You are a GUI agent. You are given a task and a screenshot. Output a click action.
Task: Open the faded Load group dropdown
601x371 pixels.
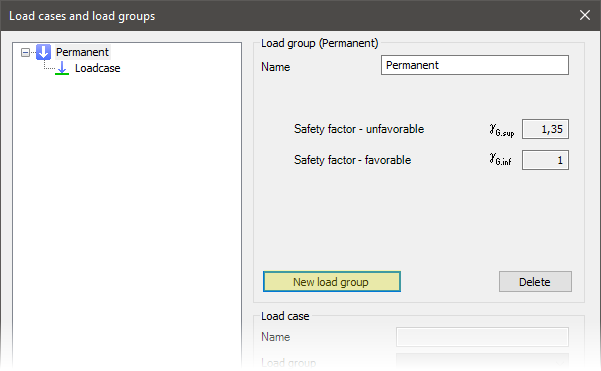pos(482,362)
